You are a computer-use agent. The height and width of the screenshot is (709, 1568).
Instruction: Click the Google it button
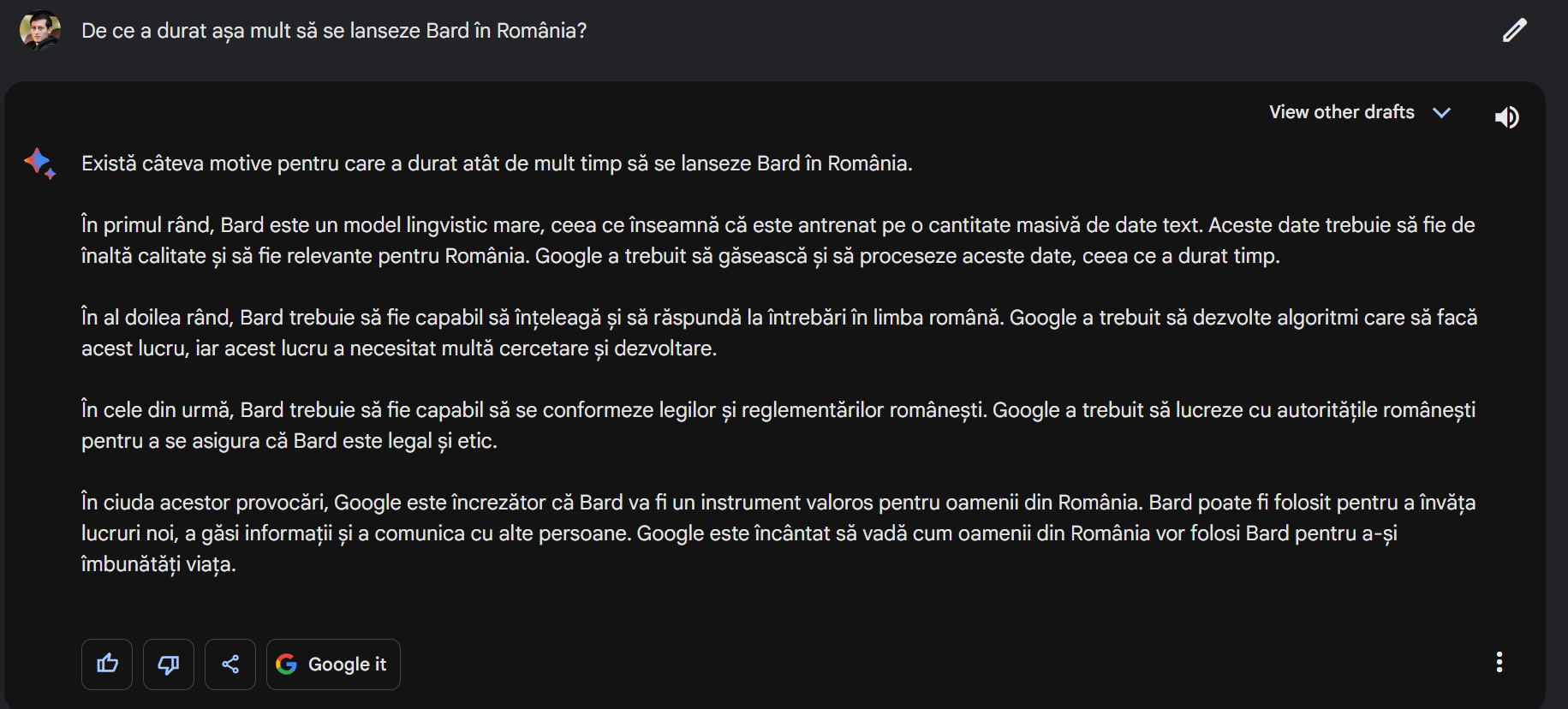click(x=333, y=664)
